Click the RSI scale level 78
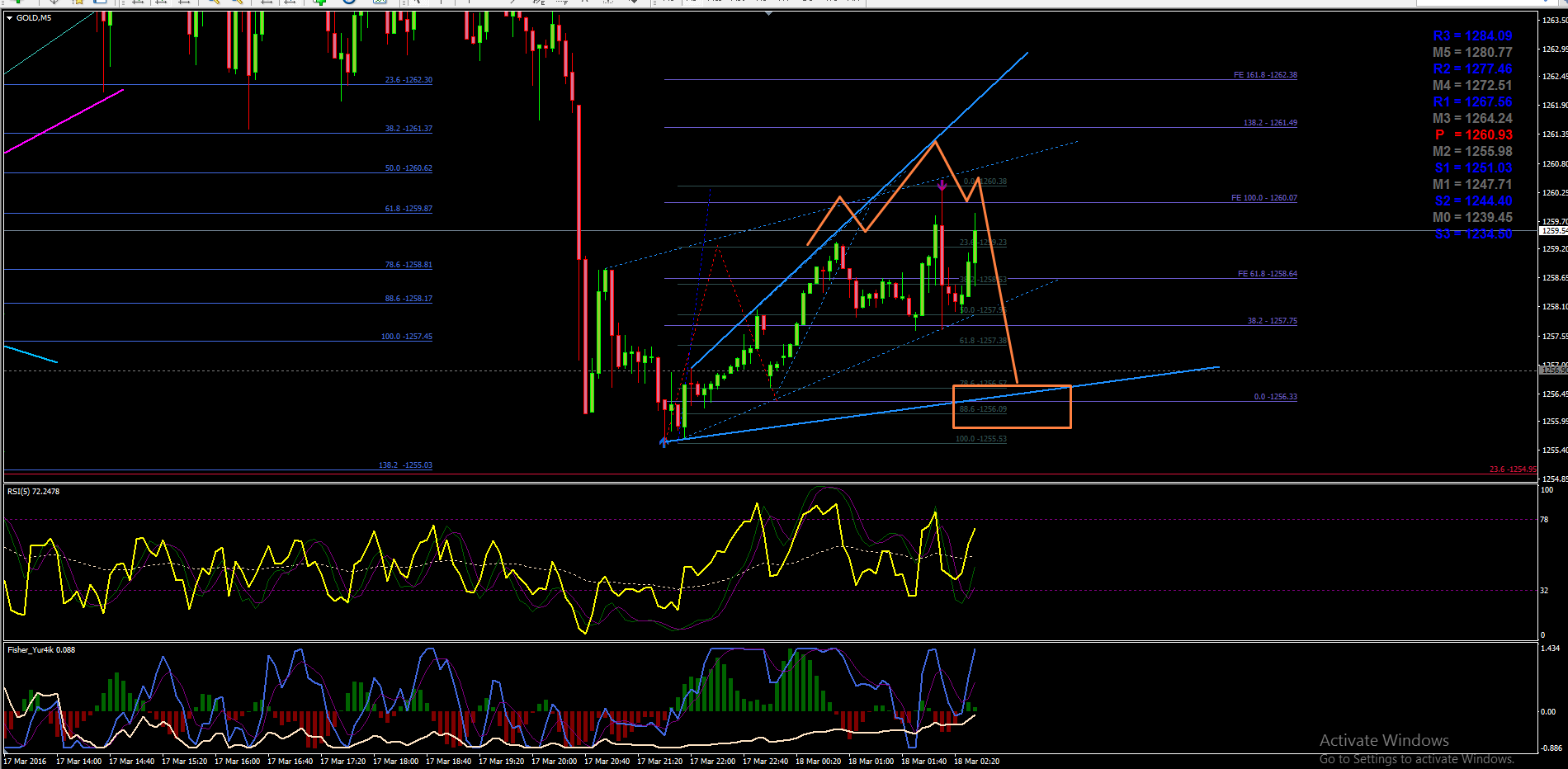 pos(1545,520)
